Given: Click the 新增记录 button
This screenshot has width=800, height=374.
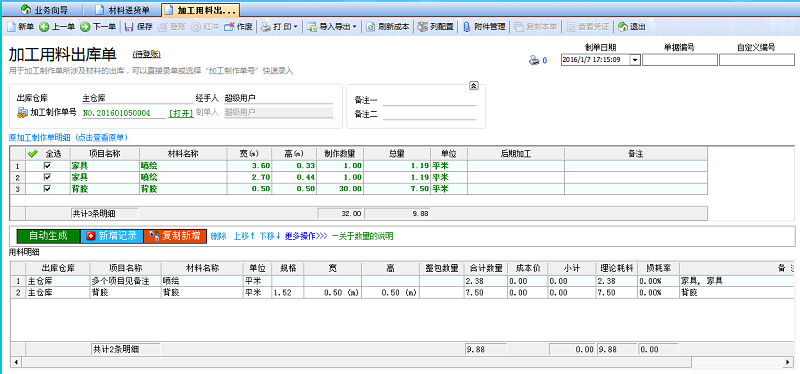Looking at the screenshot, I should tap(112, 236).
